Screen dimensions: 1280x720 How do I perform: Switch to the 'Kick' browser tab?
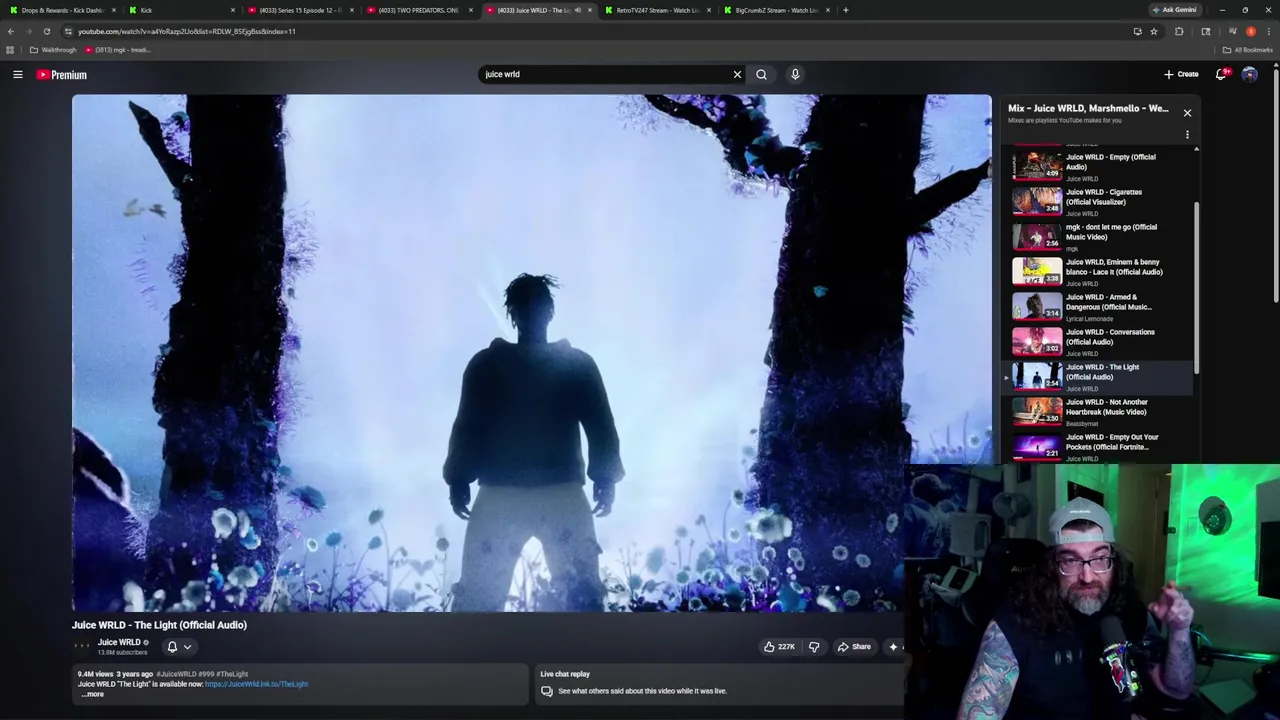pos(180,10)
